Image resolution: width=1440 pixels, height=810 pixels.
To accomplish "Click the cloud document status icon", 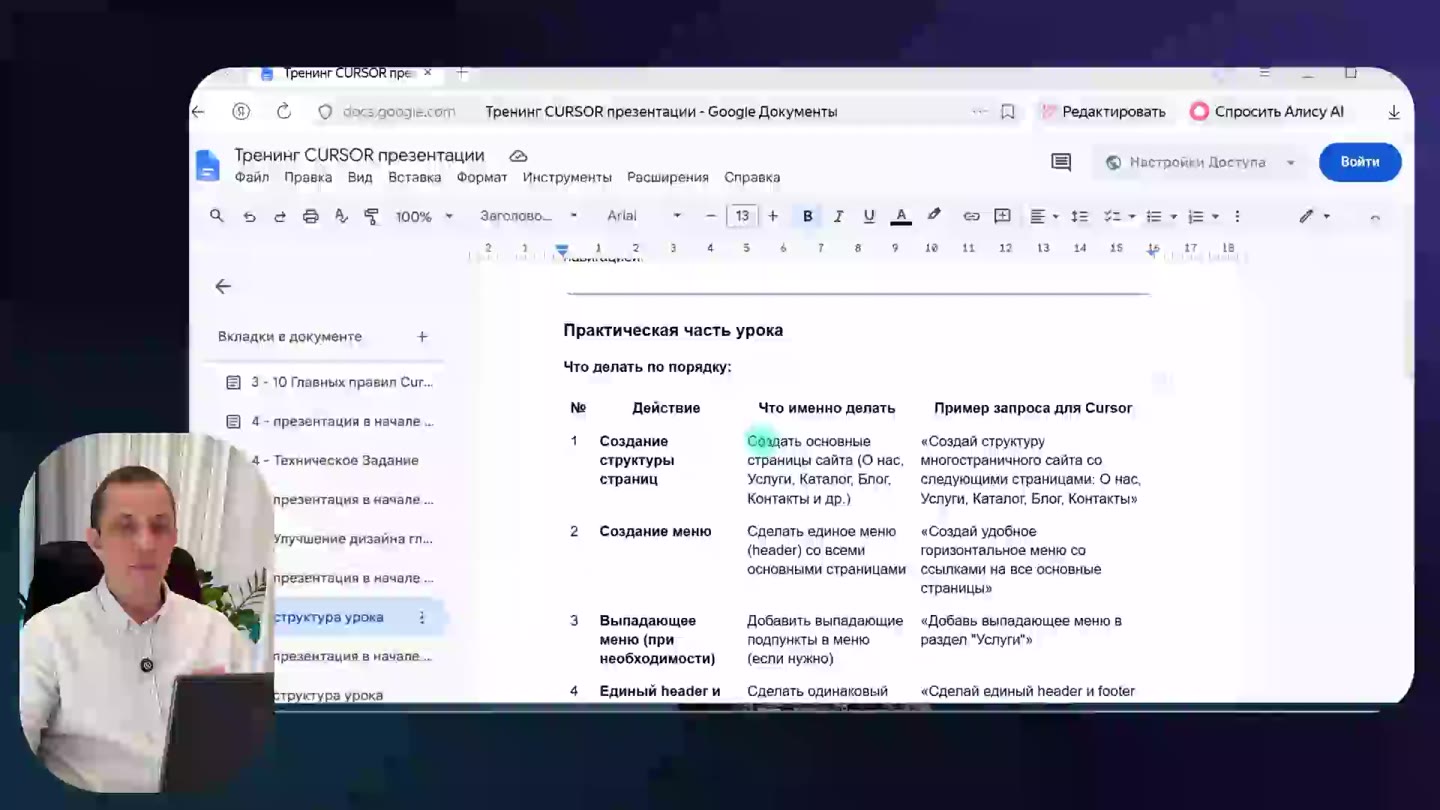I will pyautogui.click(x=518, y=156).
